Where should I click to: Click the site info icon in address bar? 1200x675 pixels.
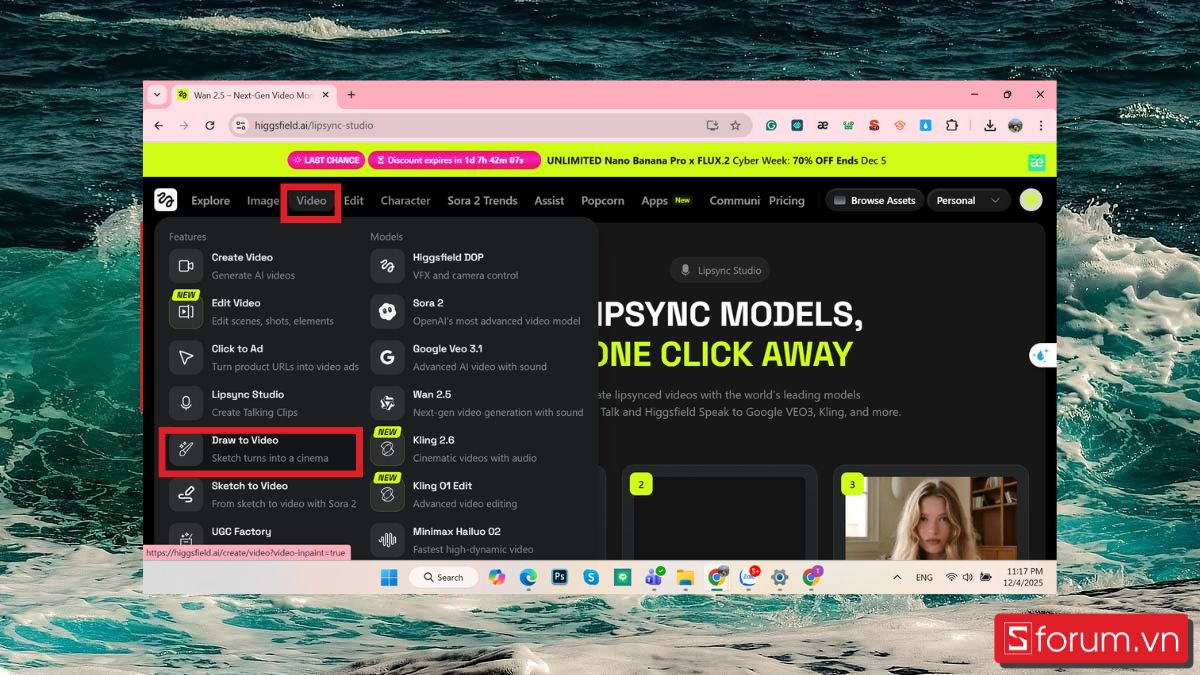tap(240, 125)
